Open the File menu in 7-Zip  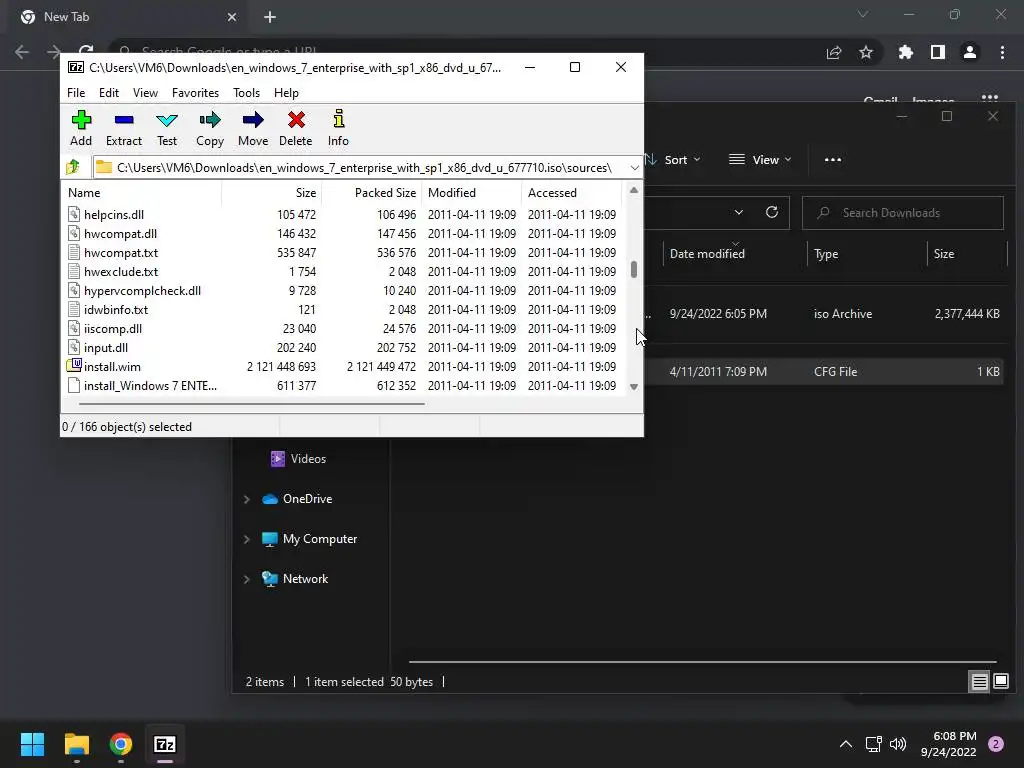(76, 93)
